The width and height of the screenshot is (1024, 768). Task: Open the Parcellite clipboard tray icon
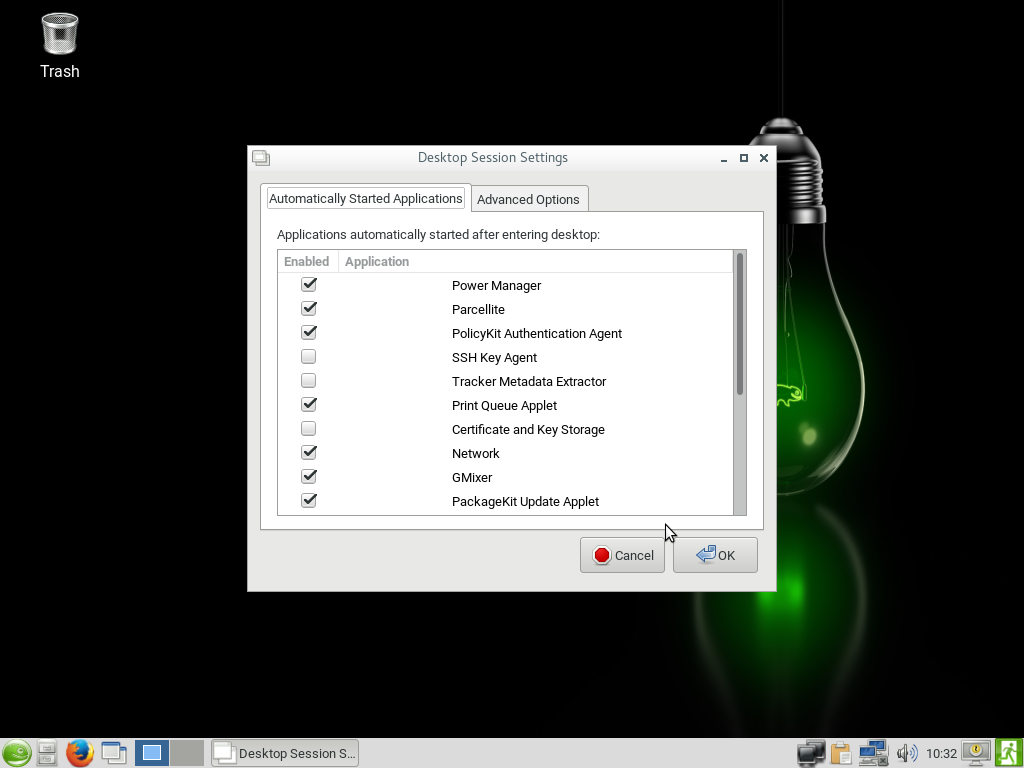coord(841,753)
